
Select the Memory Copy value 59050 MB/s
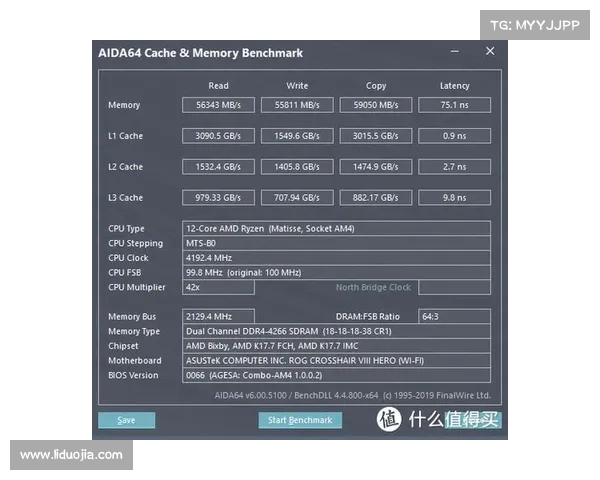tap(376, 105)
